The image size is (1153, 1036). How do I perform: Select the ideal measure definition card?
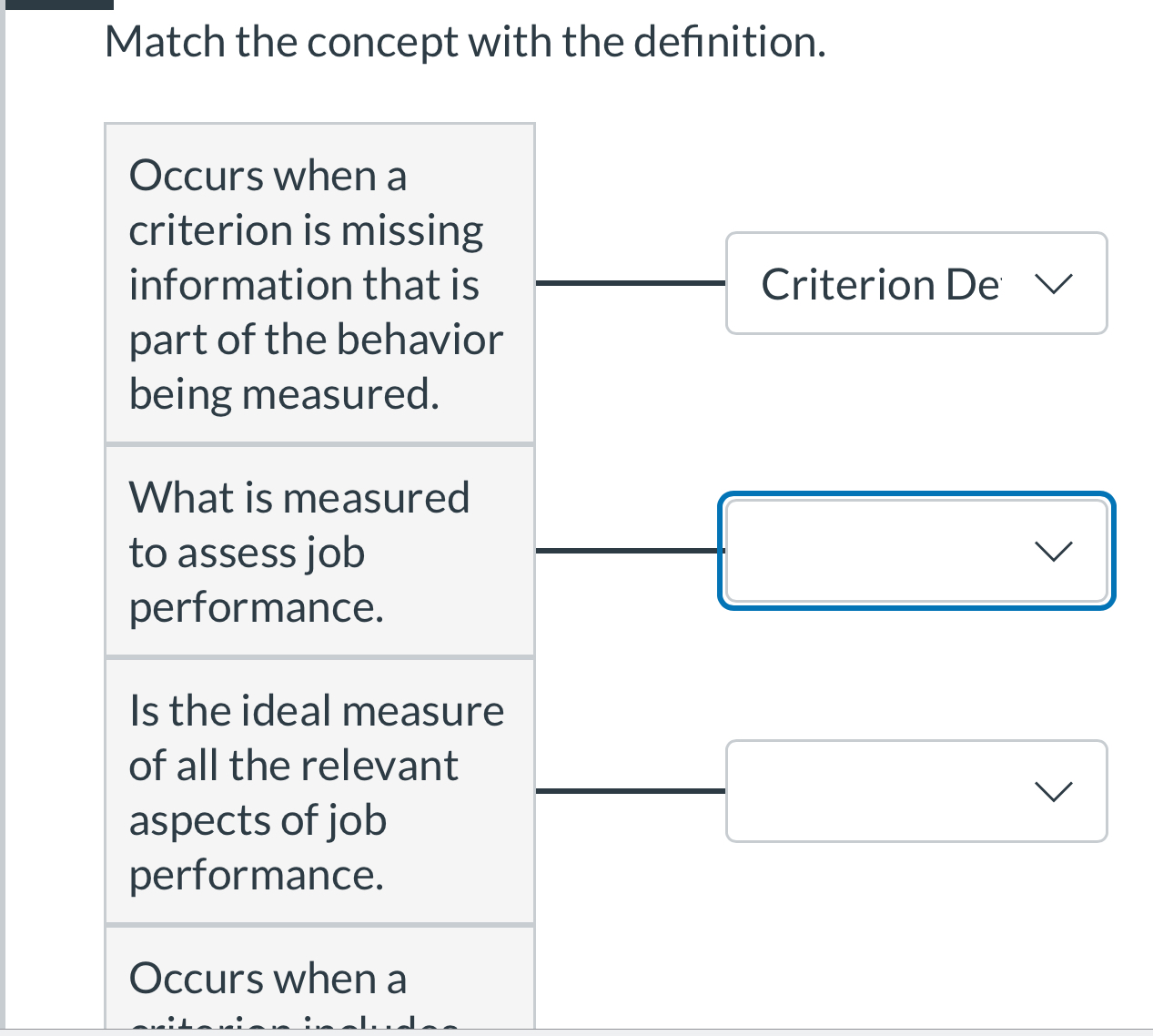point(319,790)
